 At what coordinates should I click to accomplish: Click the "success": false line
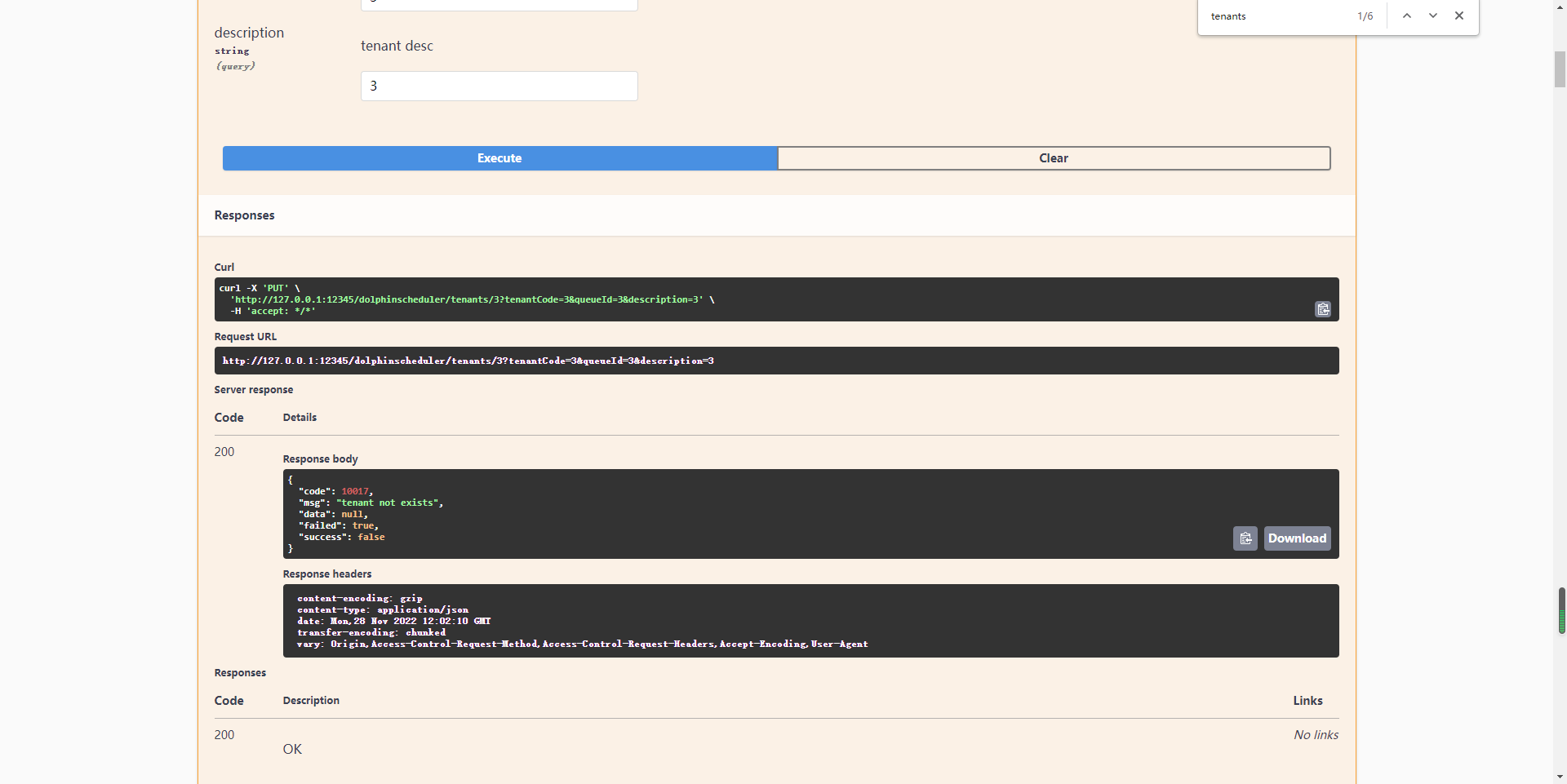coord(342,537)
